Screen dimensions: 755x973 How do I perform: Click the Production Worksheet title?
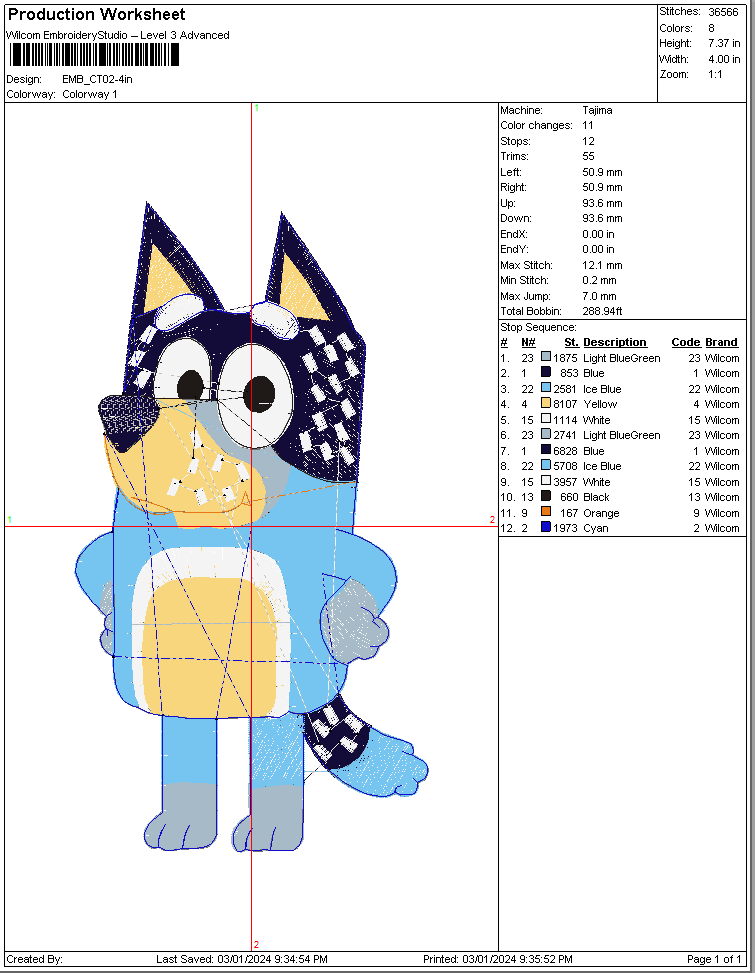[96, 14]
